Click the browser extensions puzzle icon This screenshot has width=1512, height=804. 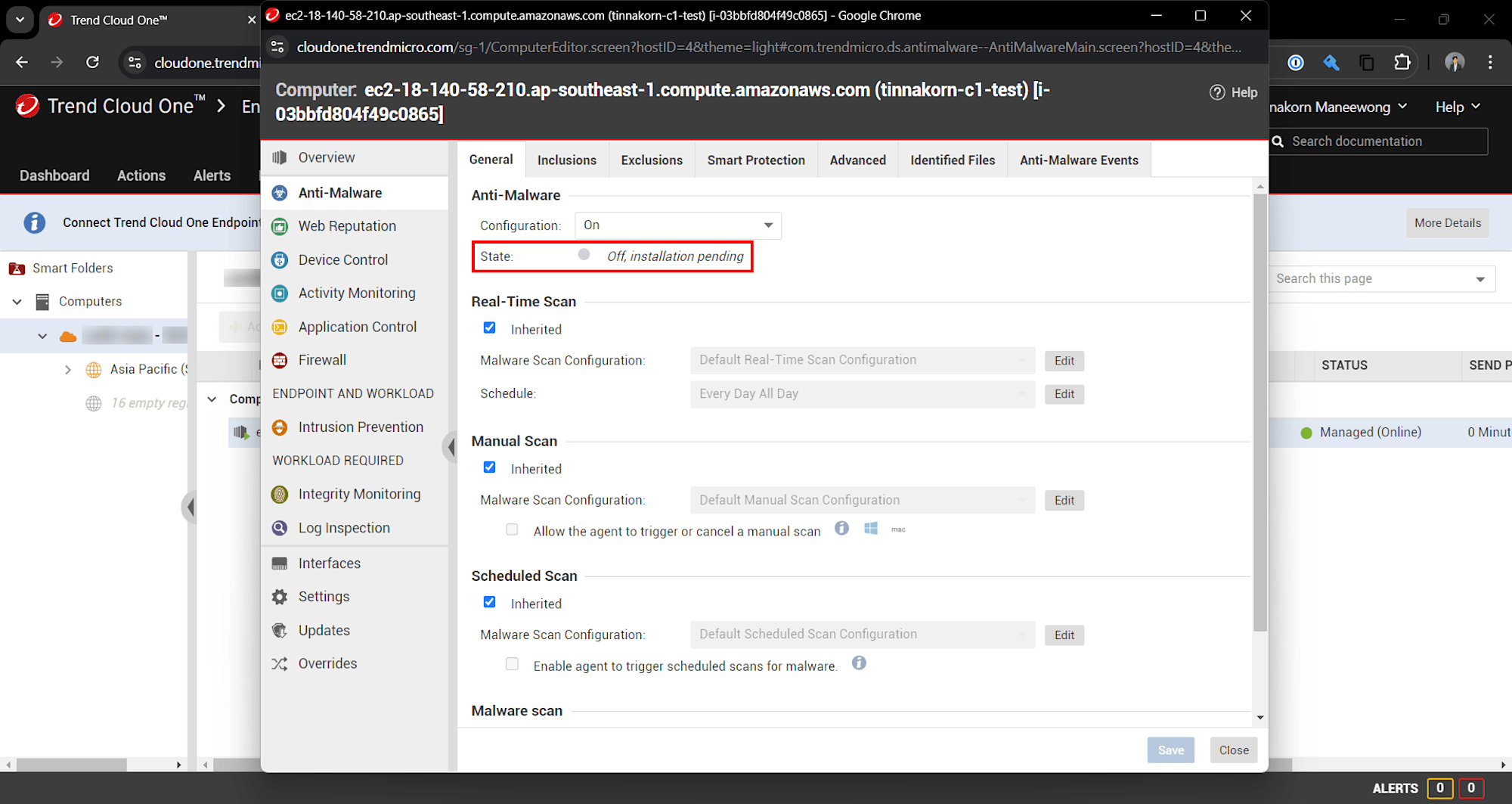1402,62
